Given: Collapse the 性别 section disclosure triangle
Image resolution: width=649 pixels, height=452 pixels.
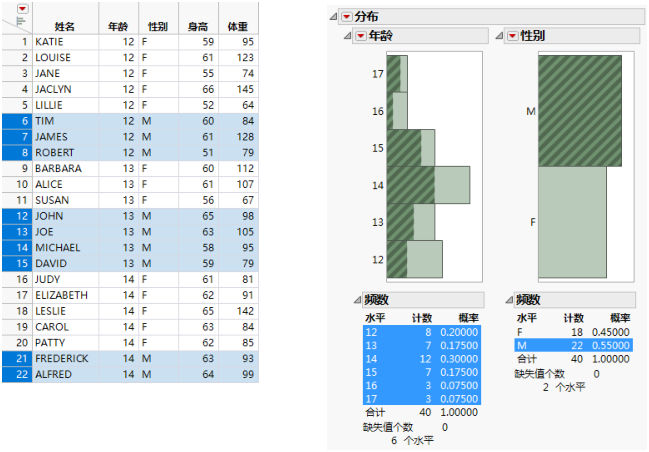Looking at the screenshot, I should pos(499,36).
